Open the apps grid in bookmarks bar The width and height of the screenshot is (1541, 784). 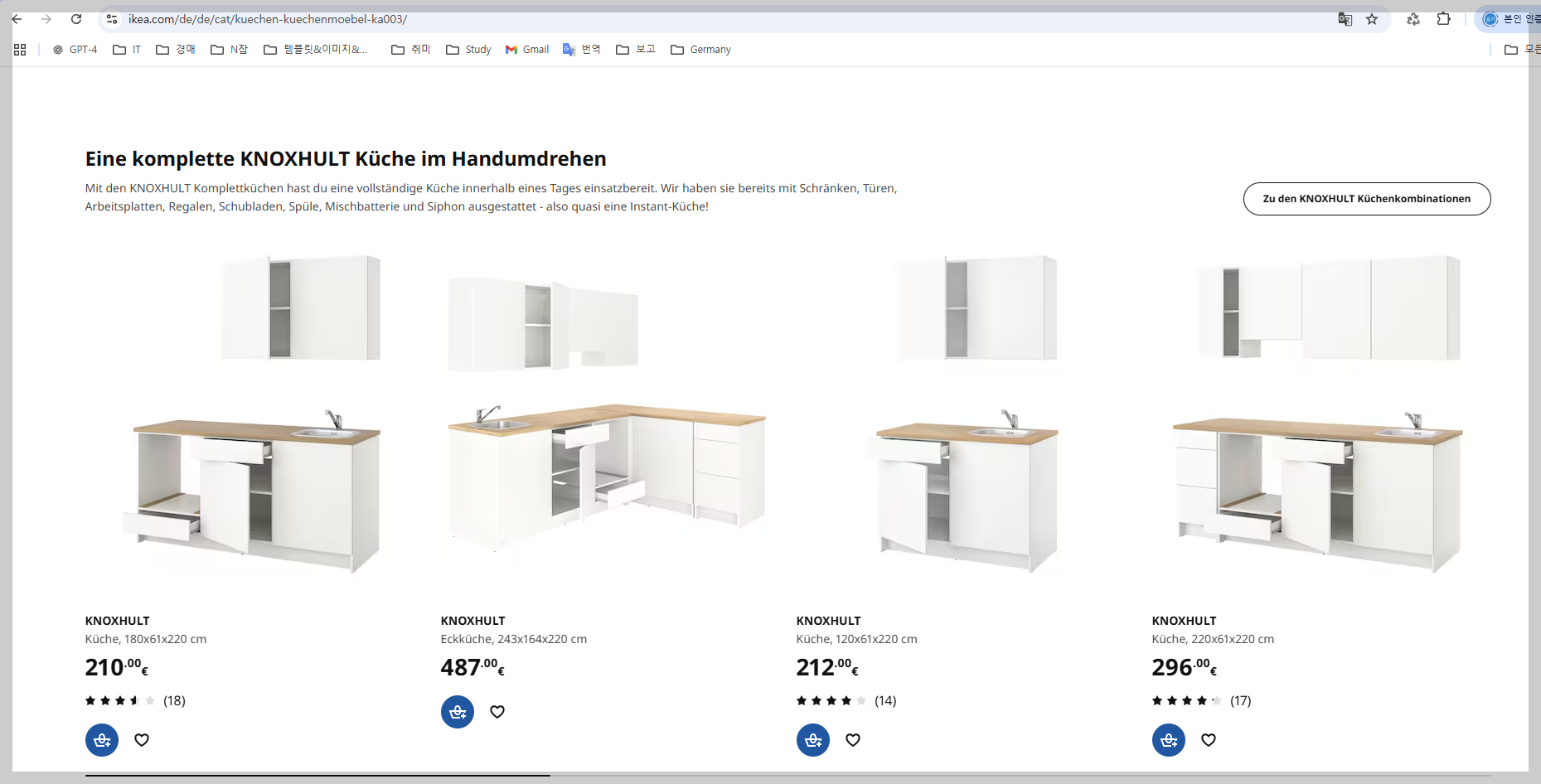coord(20,50)
